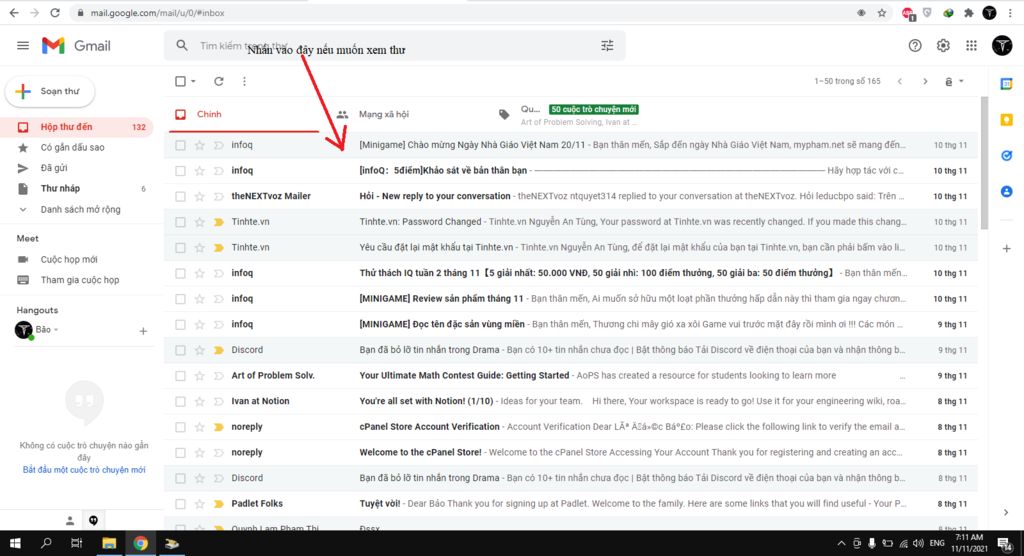Open the Chrome extensions puzzle icon
The width and height of the screenshot is (1024, 556).
point(969,13)
